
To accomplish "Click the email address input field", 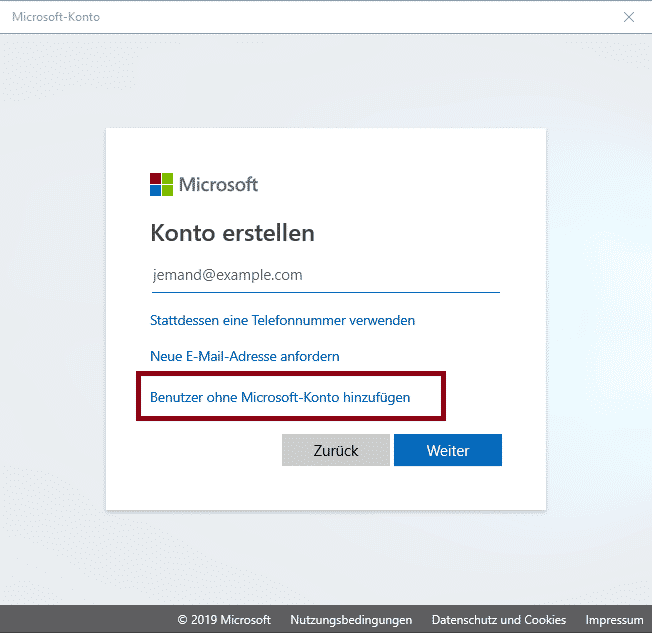I will coord(326,275).
